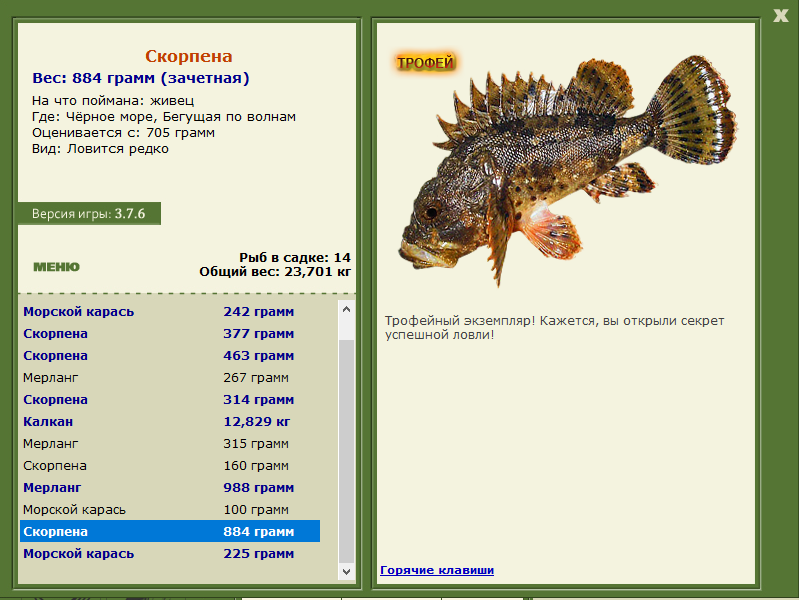Click the fish list scrollbar thumb
The height and width of the screenshot is (600, 799).
point(347,451)
